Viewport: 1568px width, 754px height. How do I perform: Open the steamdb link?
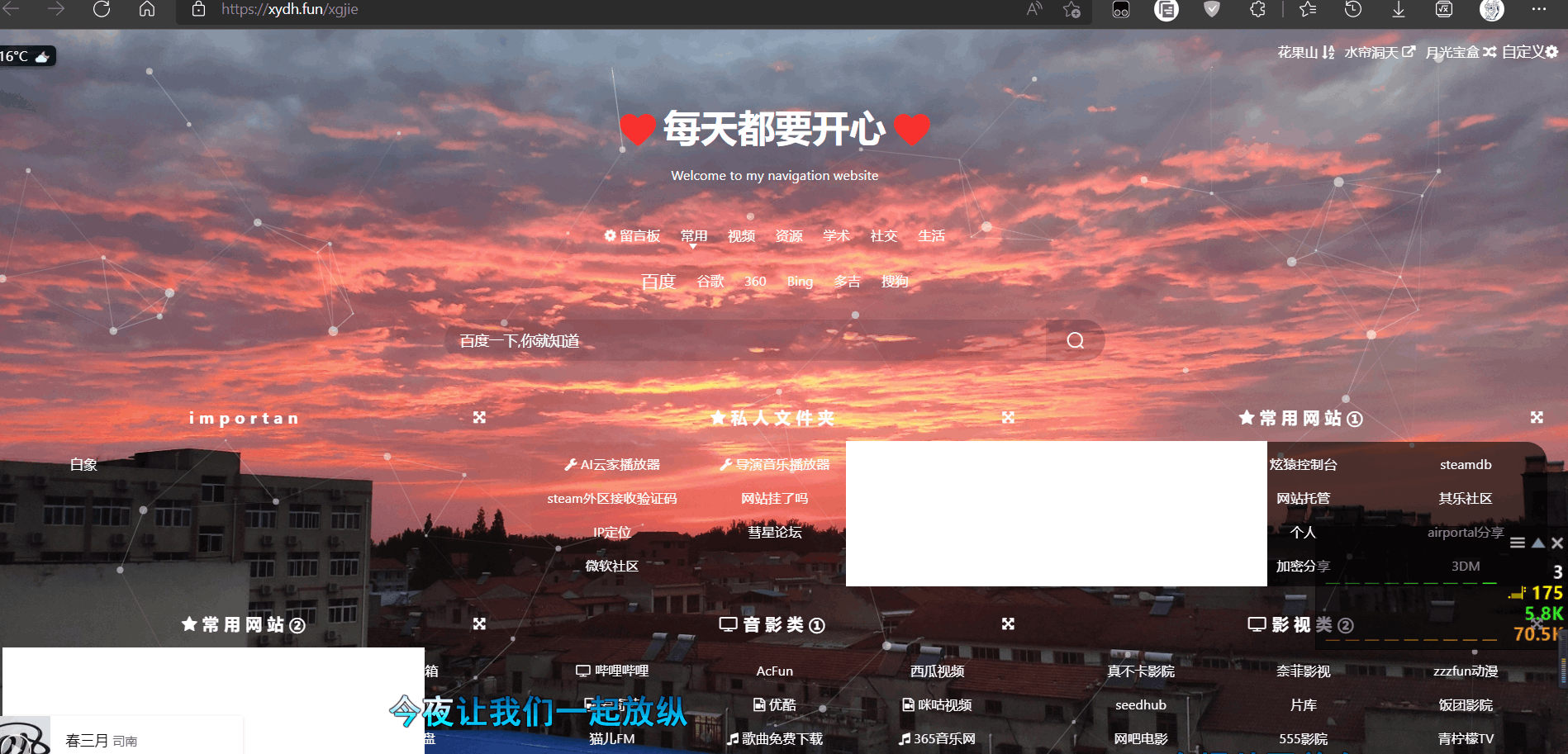click(x=1466, y=465)
